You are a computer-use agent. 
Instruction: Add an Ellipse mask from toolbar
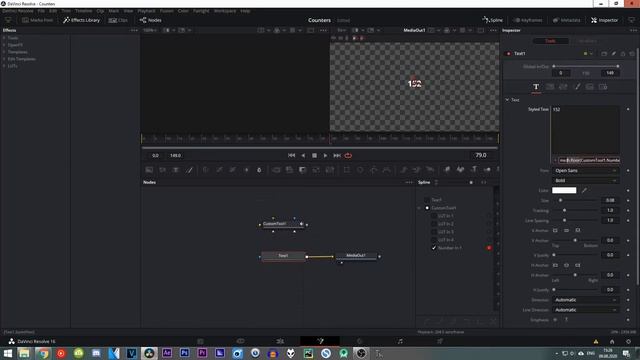360,170
